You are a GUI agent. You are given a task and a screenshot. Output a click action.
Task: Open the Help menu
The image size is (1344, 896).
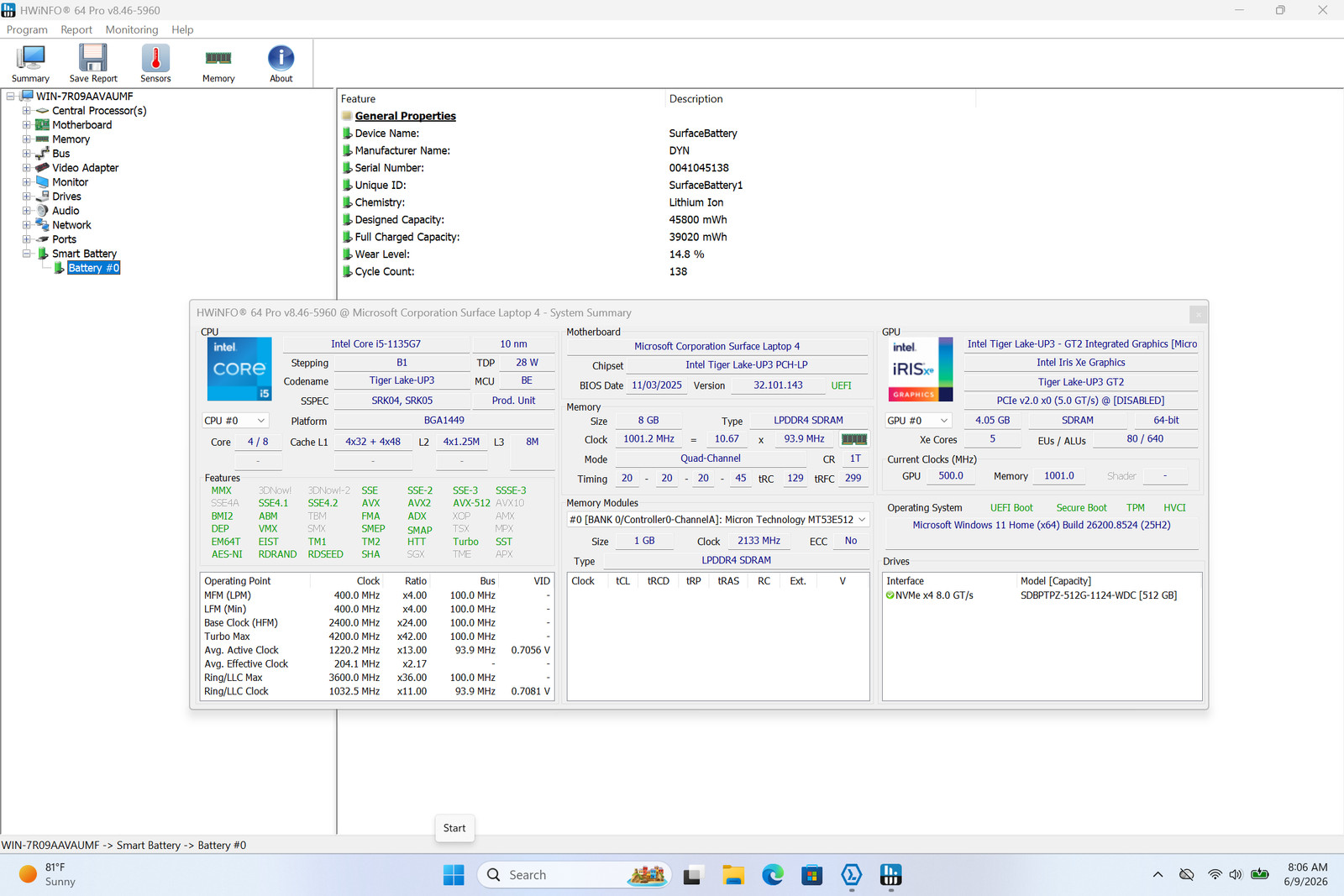click(x=182, y=29)
